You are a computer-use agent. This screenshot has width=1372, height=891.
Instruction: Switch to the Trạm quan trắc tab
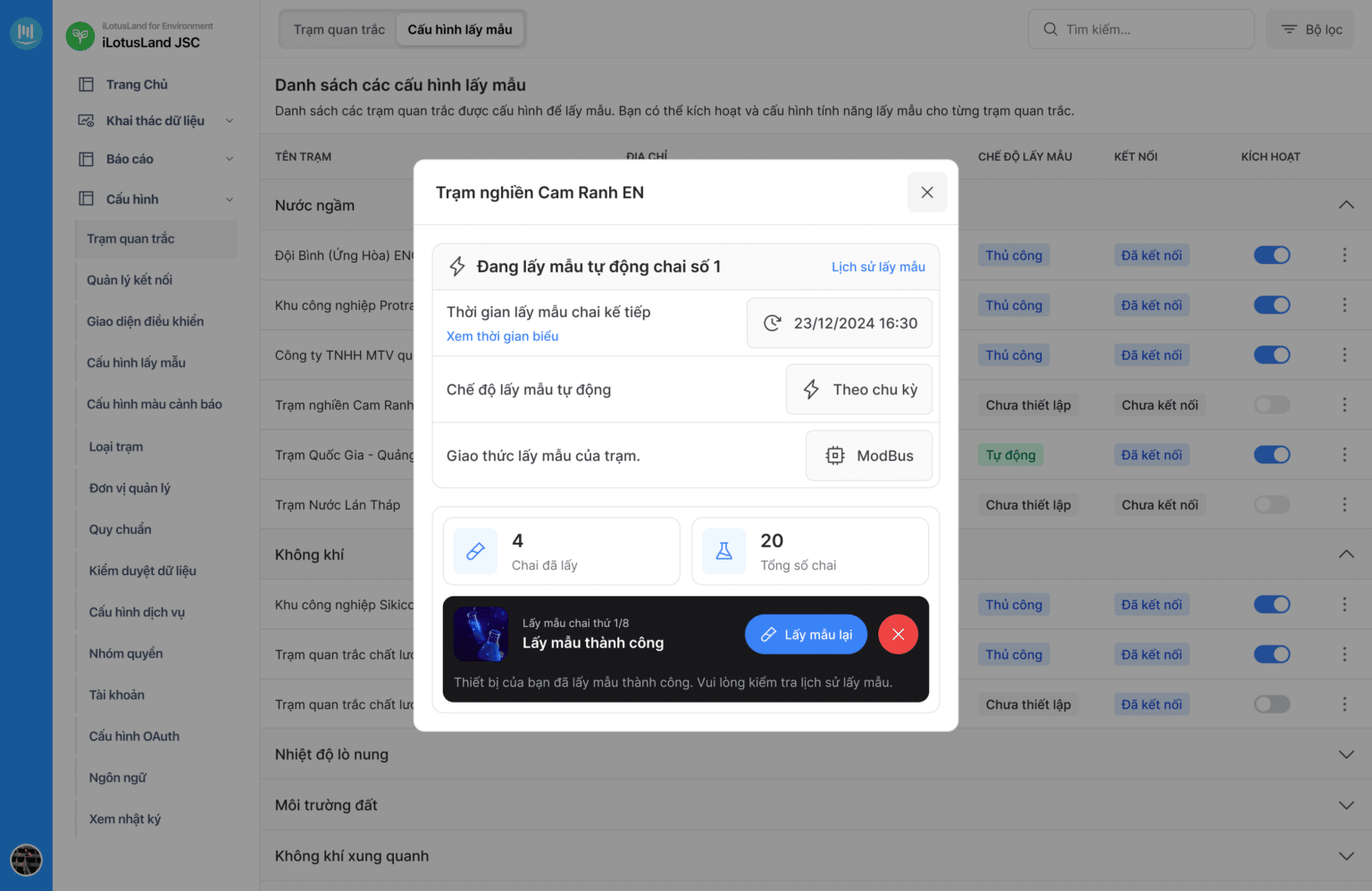339,29
